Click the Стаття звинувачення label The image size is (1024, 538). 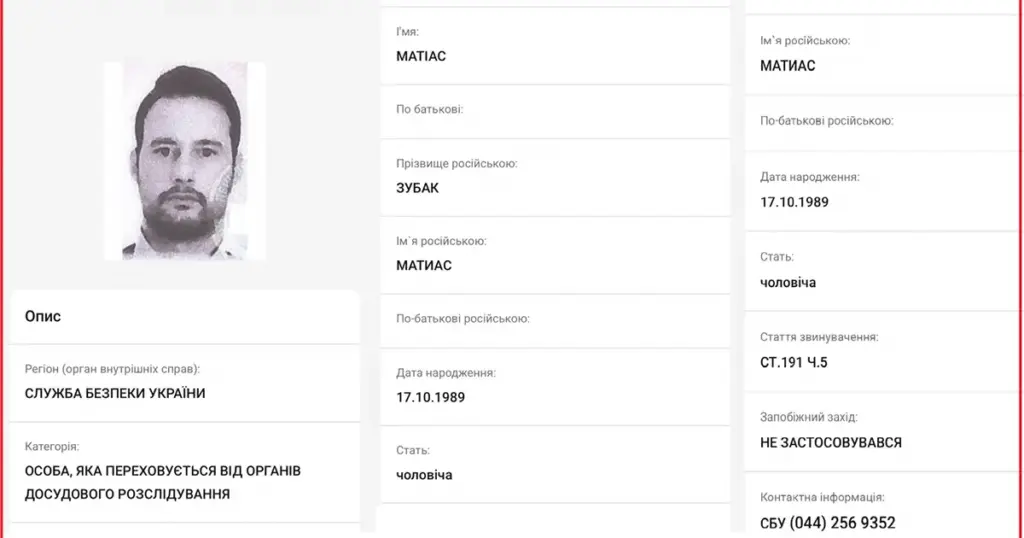819,338
